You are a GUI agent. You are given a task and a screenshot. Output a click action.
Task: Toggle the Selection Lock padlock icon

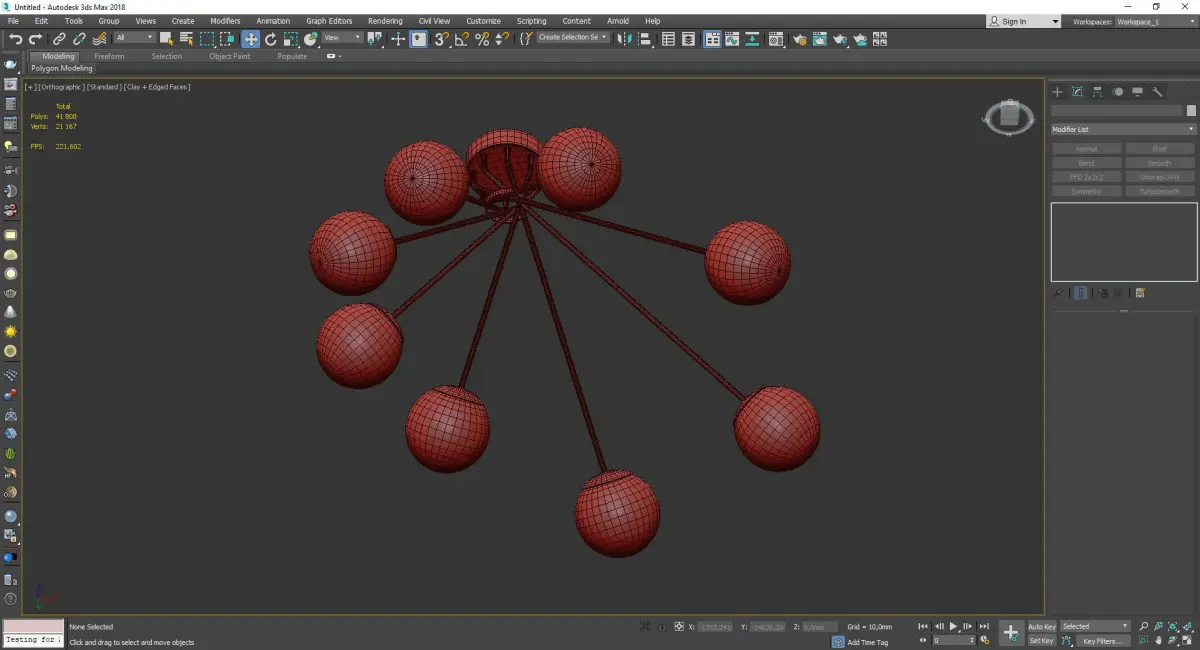pos(661,627)
